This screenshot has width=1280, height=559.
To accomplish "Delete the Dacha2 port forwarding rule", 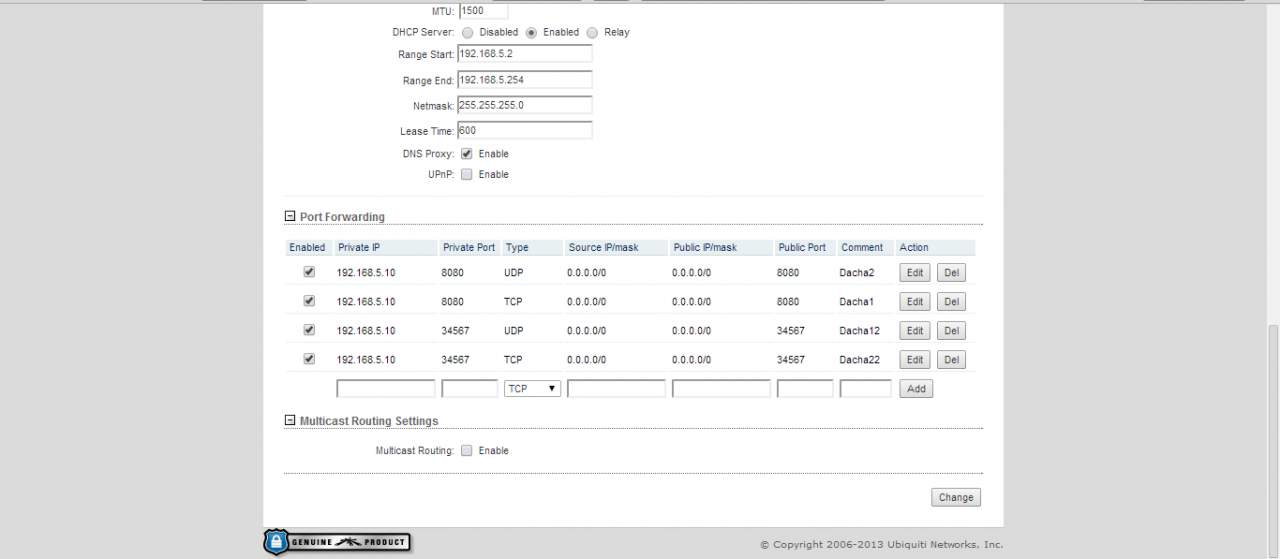I will tap(951, 273).
